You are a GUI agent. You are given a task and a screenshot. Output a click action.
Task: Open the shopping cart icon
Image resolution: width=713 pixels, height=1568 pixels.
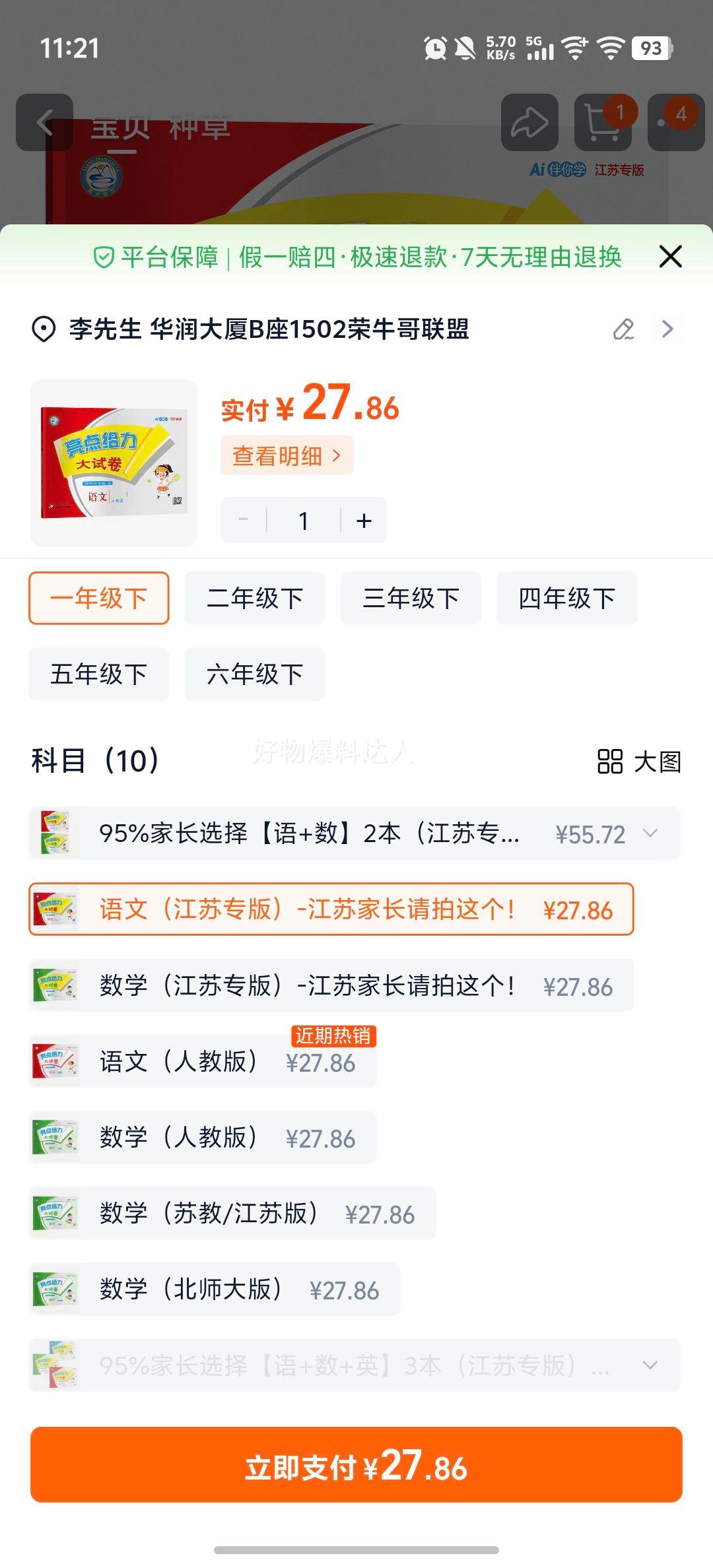[x=603, y=123]
